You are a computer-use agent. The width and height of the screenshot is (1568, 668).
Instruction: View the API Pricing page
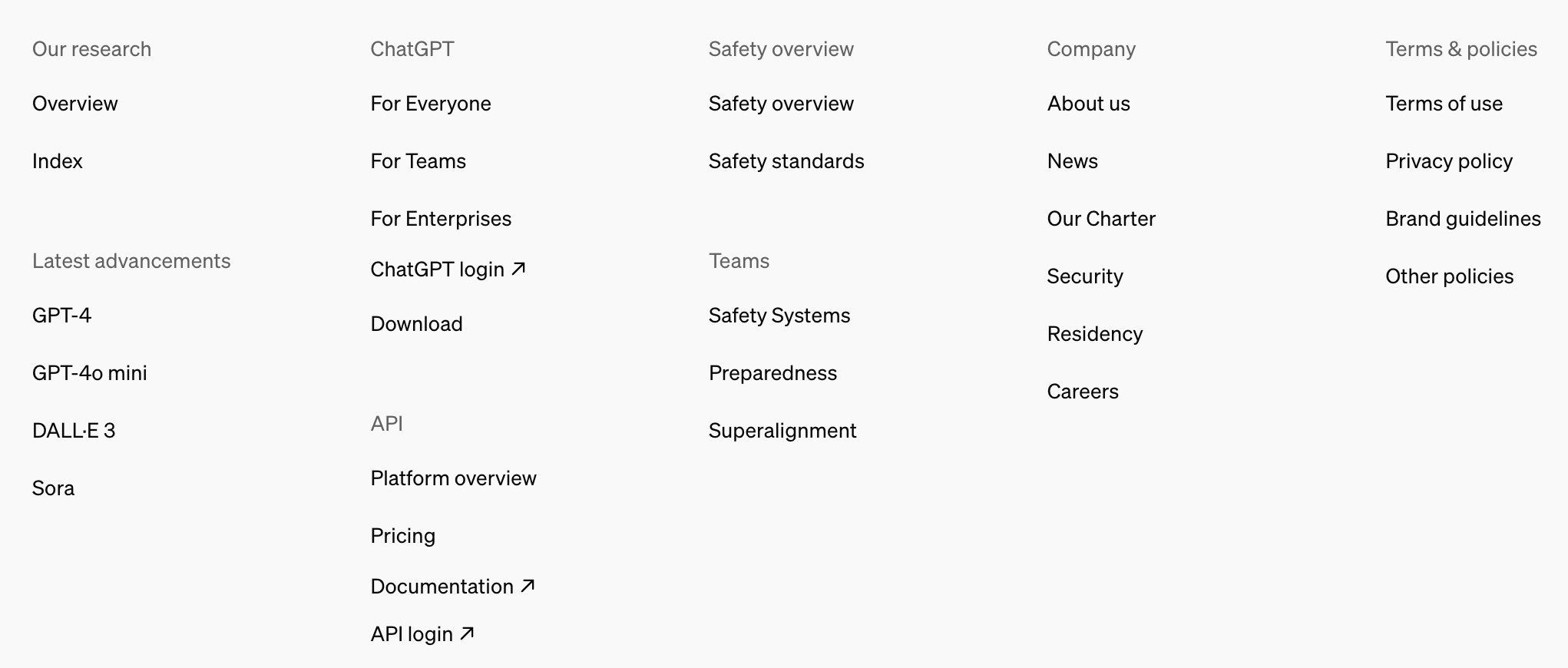click(x=402, y=536)
